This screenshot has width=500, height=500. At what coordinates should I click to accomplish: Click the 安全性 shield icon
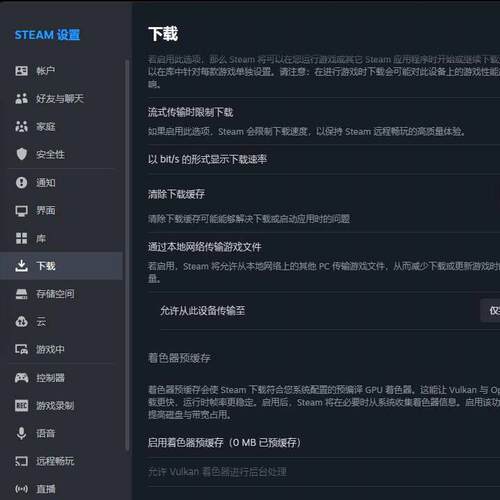[21, 154]
